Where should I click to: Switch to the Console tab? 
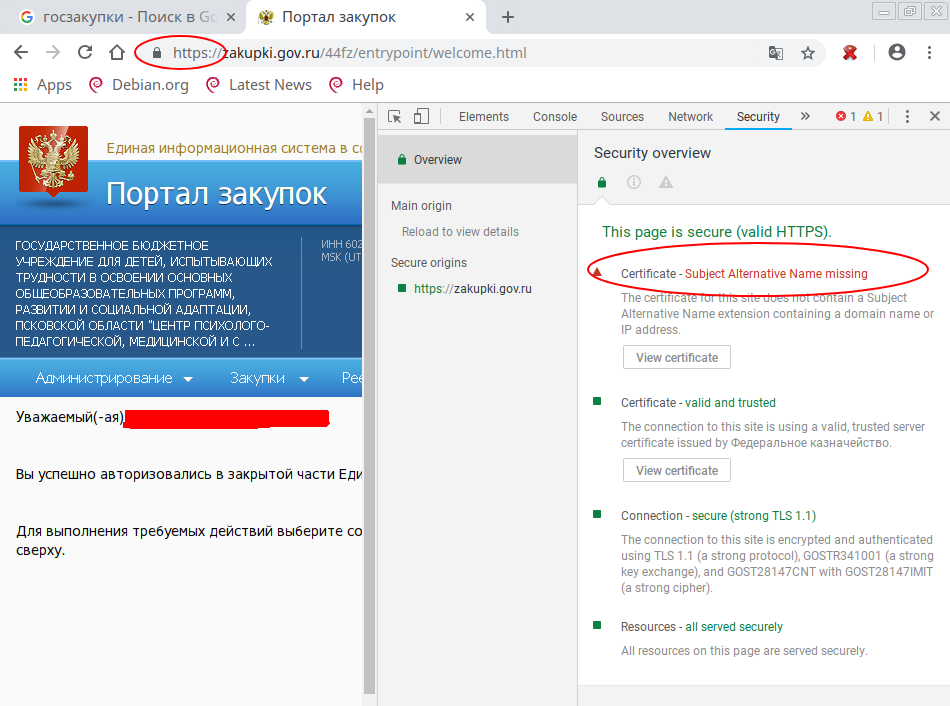(x=555, y=117)
